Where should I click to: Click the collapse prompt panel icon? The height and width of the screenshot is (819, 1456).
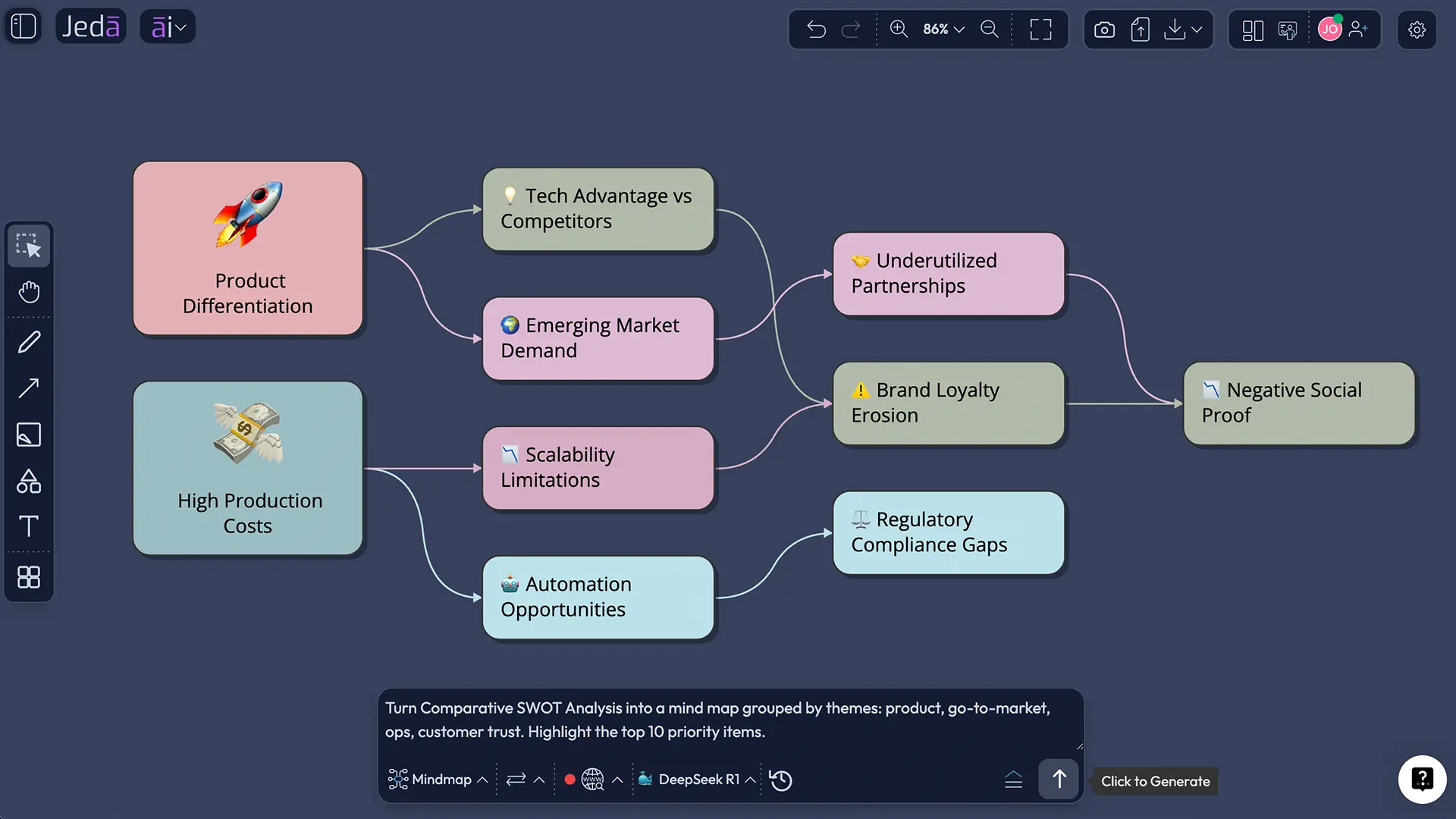pos(1014,780)
